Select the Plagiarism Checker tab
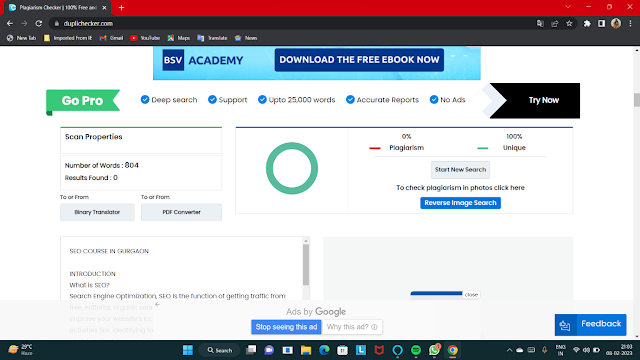Viewport: 640px width, 360px height. coord(57,8)
